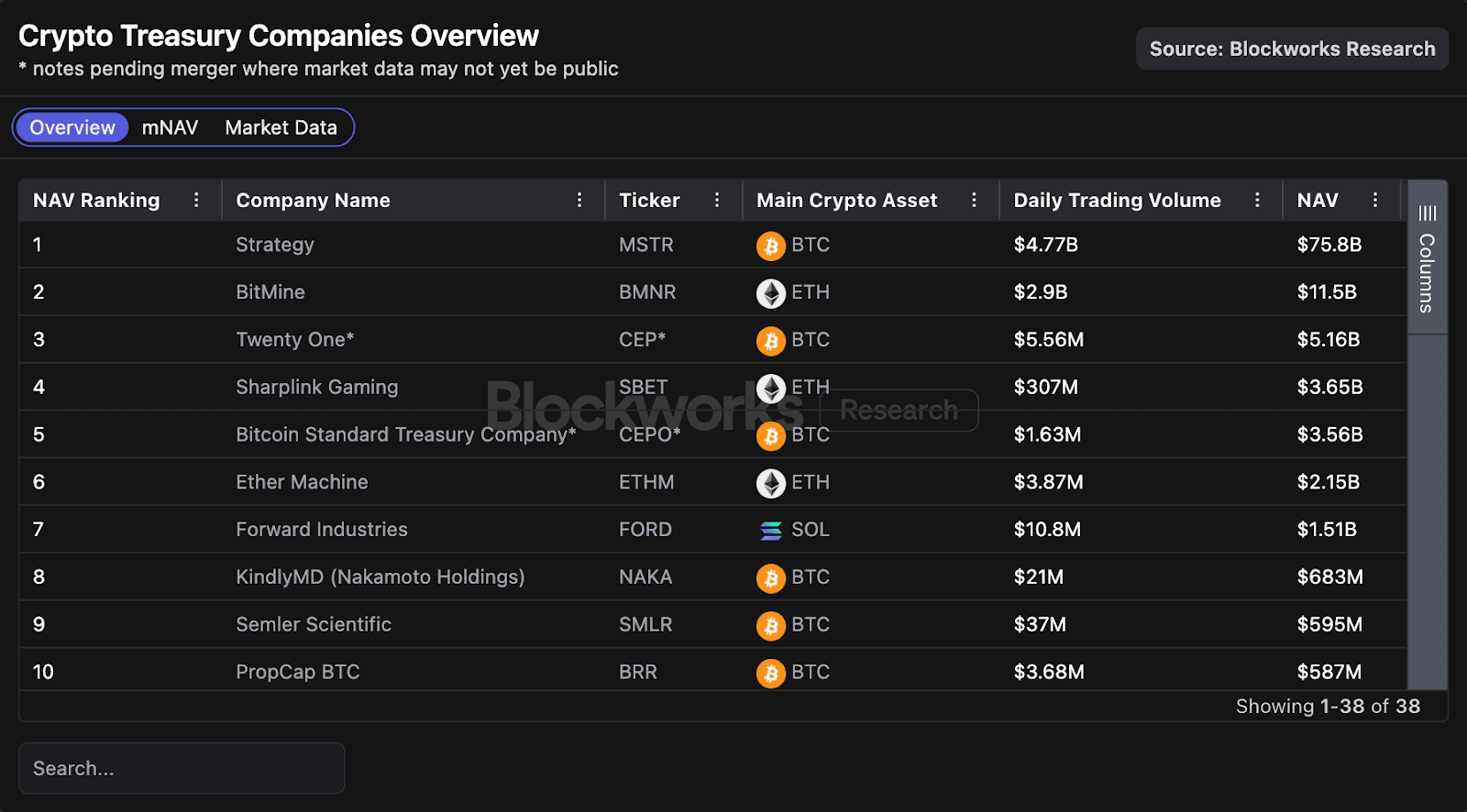The height and width of the screenshot is (812, 1467).
Task: Sort by the Main Crypto Asset column header
Action: point(847,200)
